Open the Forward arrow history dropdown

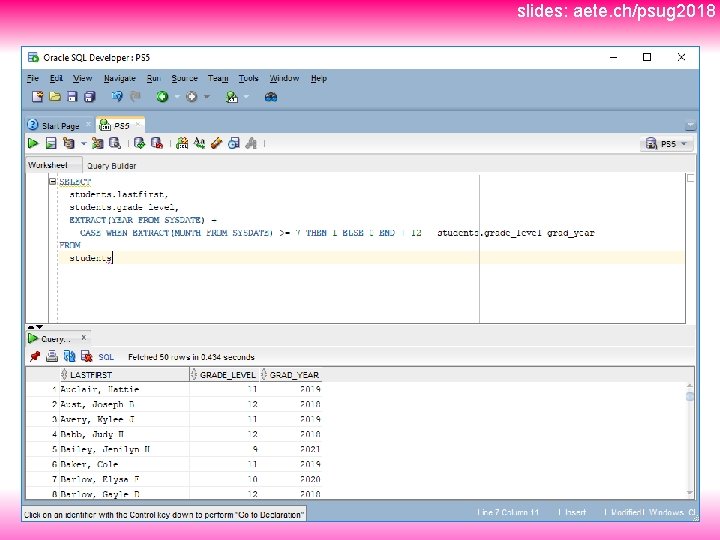[x=206, y=97]
